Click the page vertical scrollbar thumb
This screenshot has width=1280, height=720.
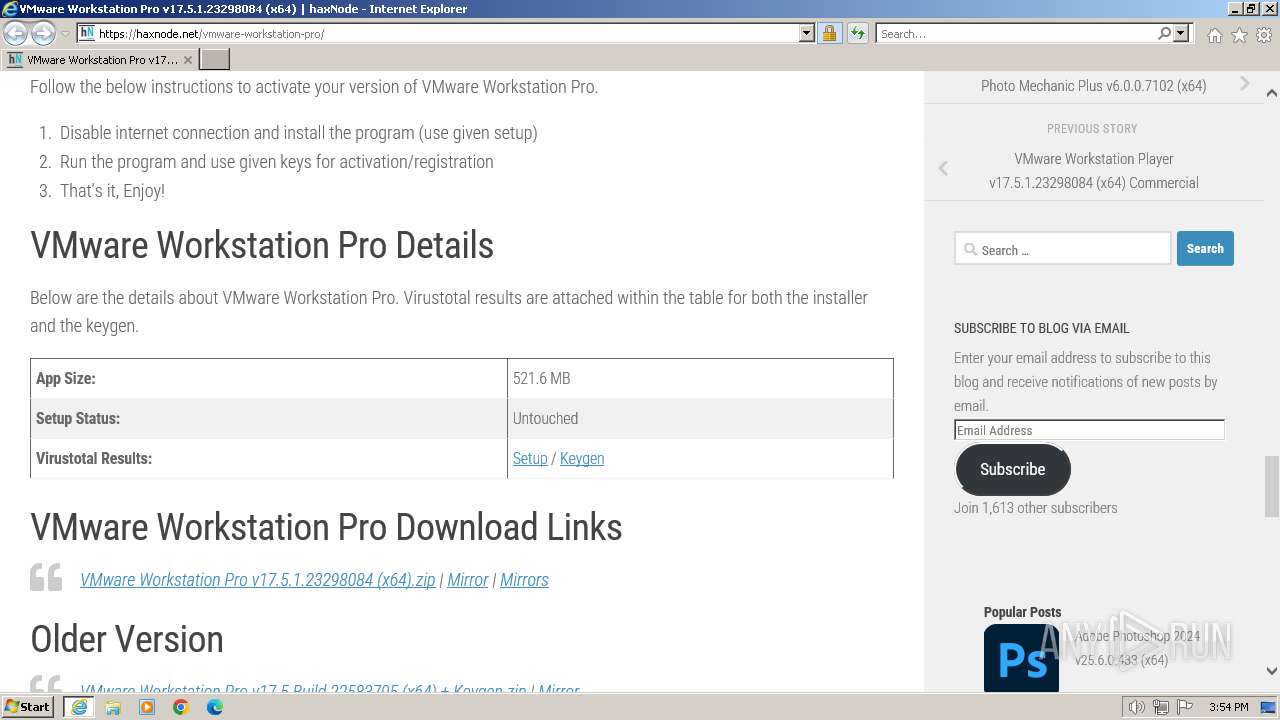click(1271, 485)
